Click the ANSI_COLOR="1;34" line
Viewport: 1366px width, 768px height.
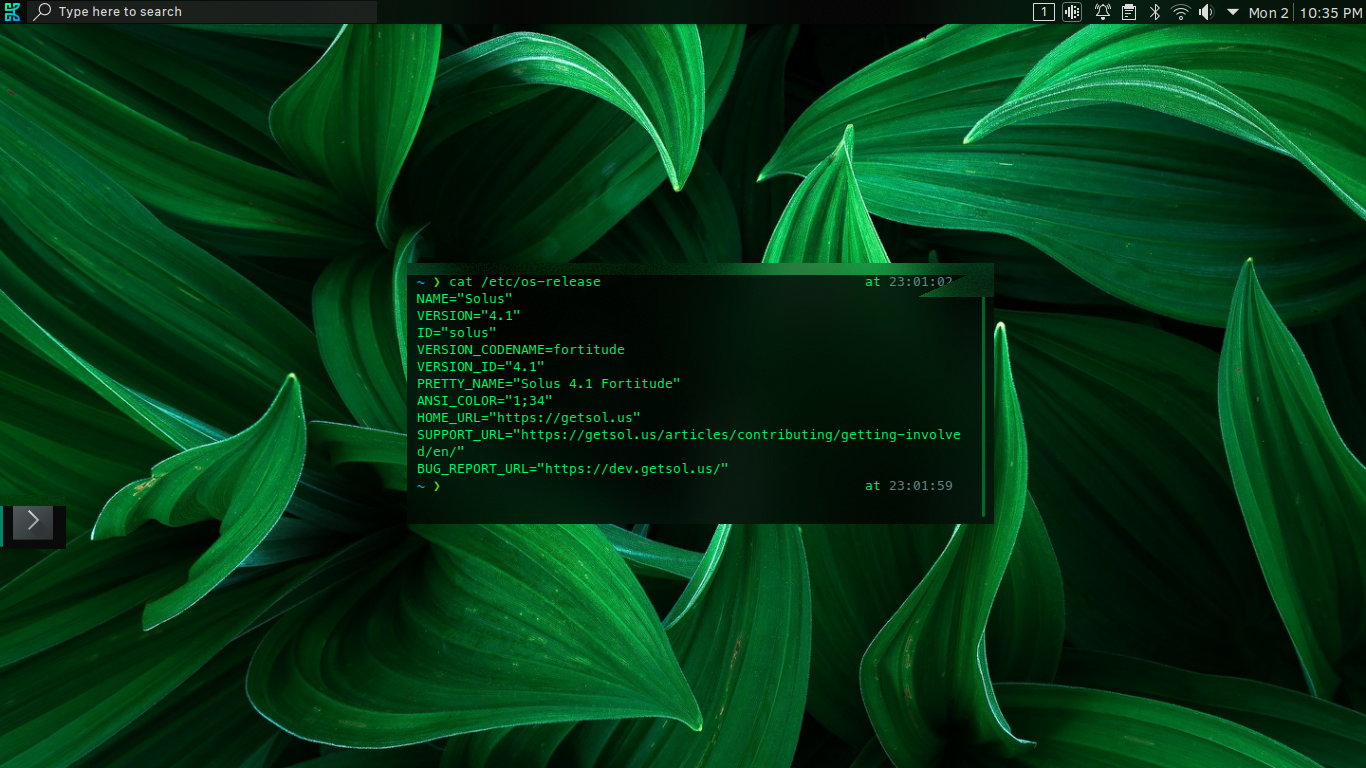pos(484,401)
